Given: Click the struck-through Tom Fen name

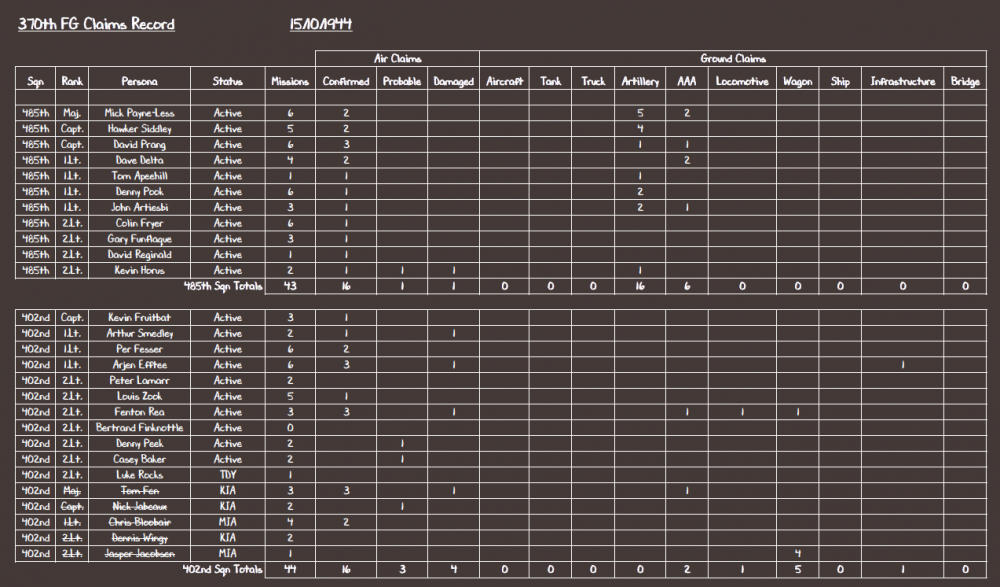Looking at the screenshot, I should coord(139,490).
